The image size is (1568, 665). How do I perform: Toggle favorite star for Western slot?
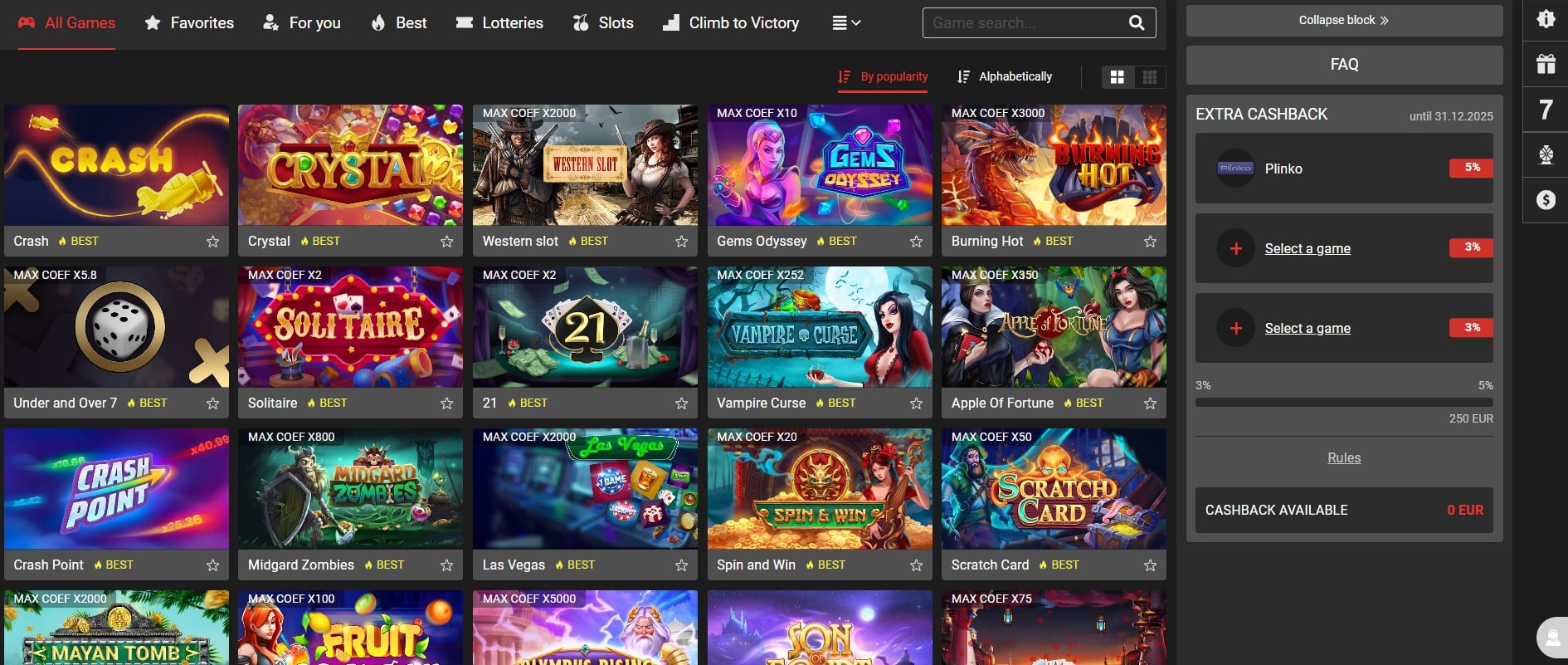coord(681,242)
